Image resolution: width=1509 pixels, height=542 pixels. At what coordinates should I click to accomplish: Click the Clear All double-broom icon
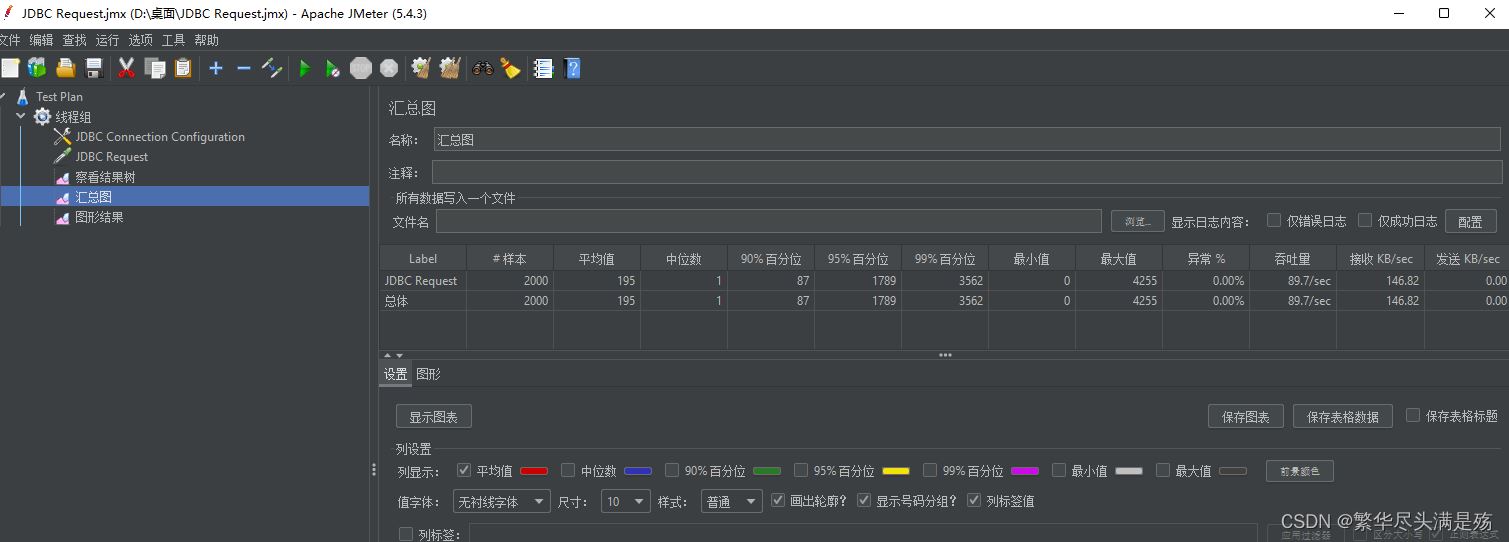450,69
